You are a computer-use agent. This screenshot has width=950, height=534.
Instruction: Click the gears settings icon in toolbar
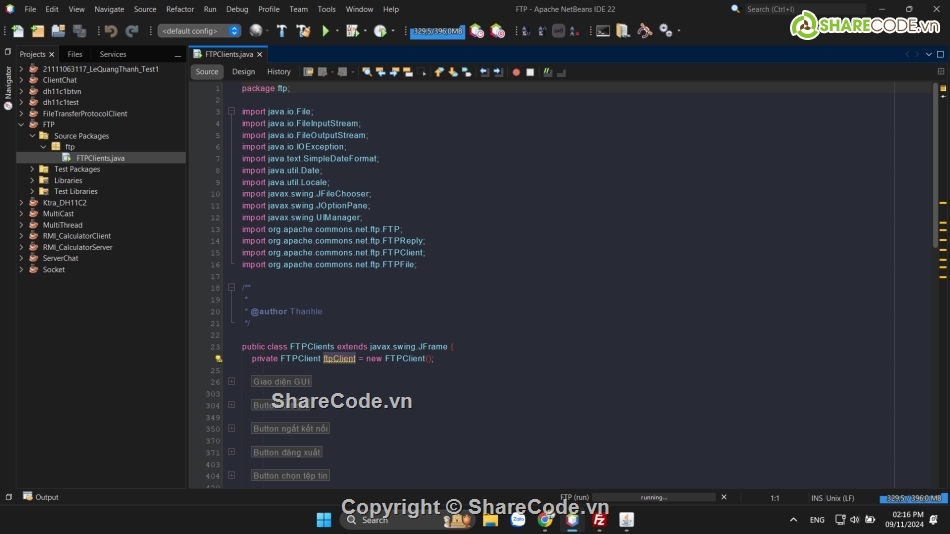click(665, 31)
